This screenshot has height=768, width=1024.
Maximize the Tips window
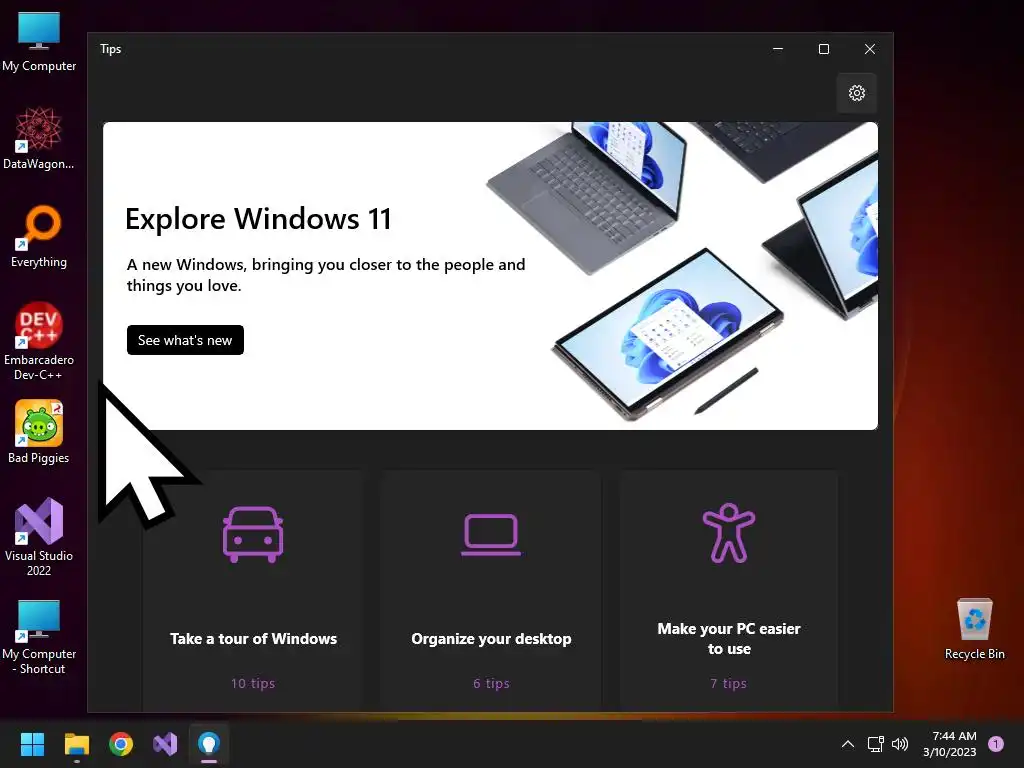[824, 49]
